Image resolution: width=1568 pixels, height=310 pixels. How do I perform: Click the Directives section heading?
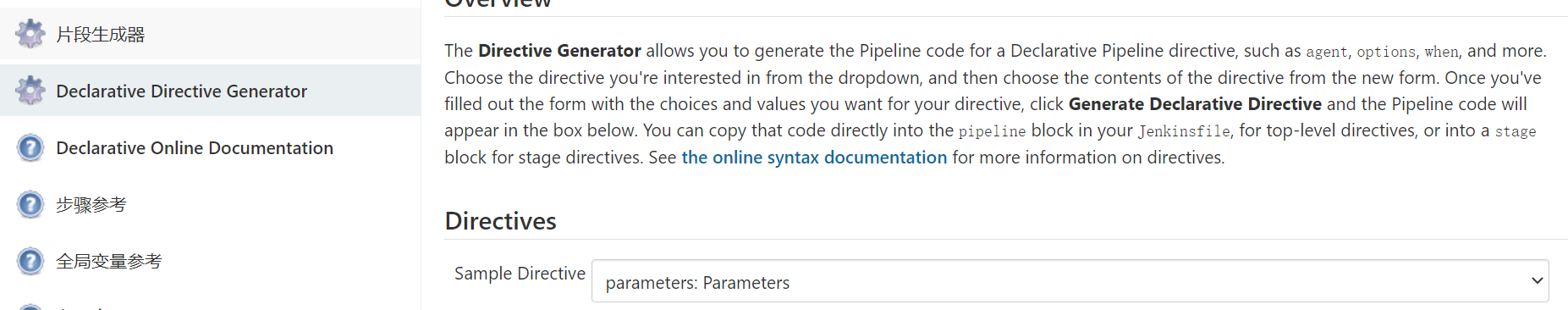click(x=500, y=221)
